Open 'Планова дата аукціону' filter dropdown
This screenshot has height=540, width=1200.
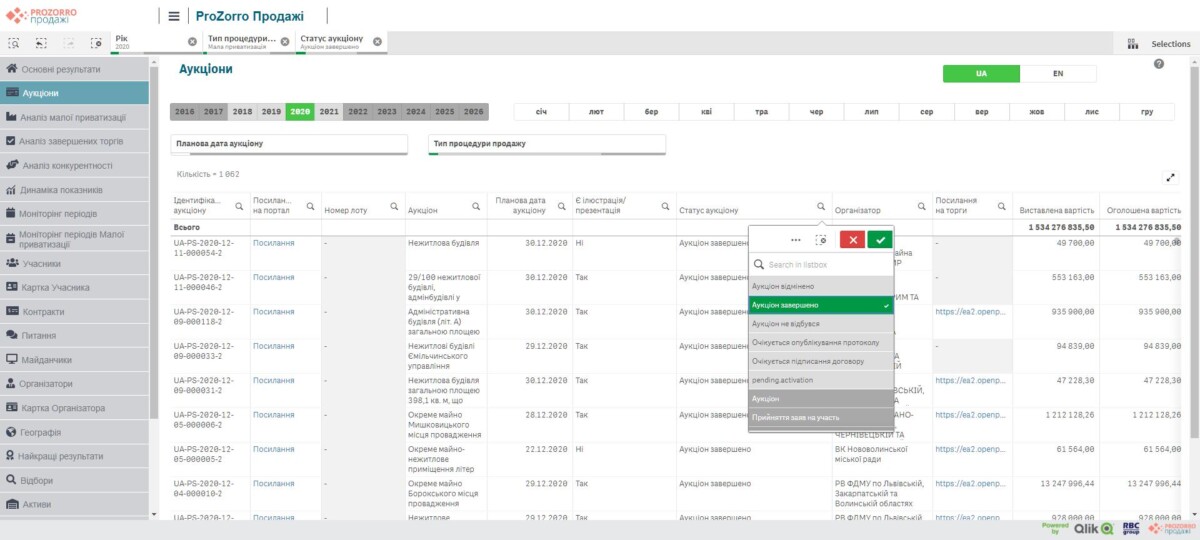pyautogui.click(x=289, y=144)
